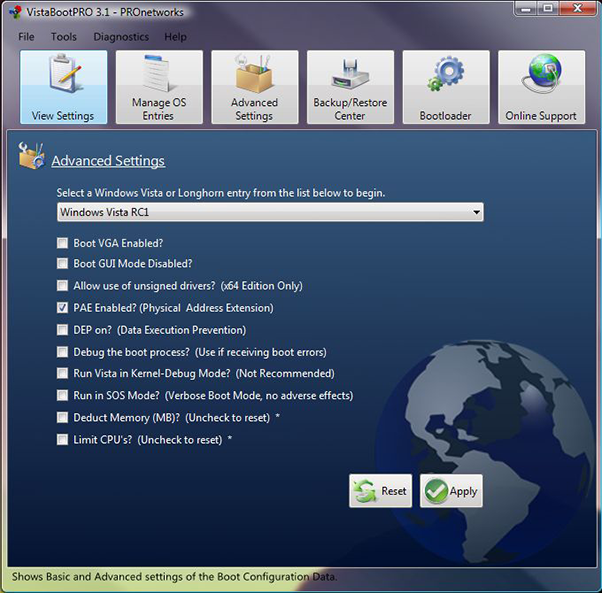Open the Diagnostics menu
The image size is (602, 593).
(121, 37)
